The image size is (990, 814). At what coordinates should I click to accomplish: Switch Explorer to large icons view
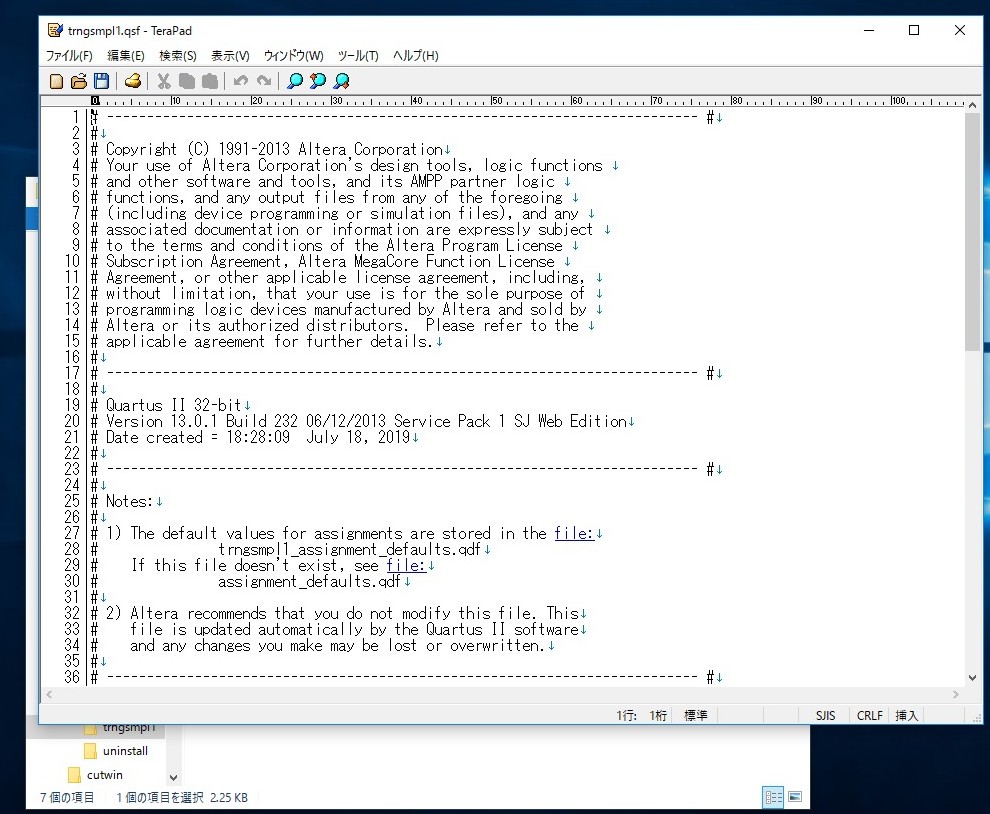(x=795, y=797)
